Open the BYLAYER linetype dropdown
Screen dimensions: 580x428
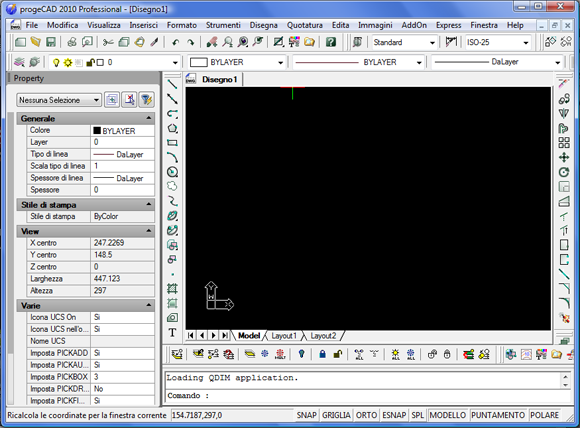point(419,63)
